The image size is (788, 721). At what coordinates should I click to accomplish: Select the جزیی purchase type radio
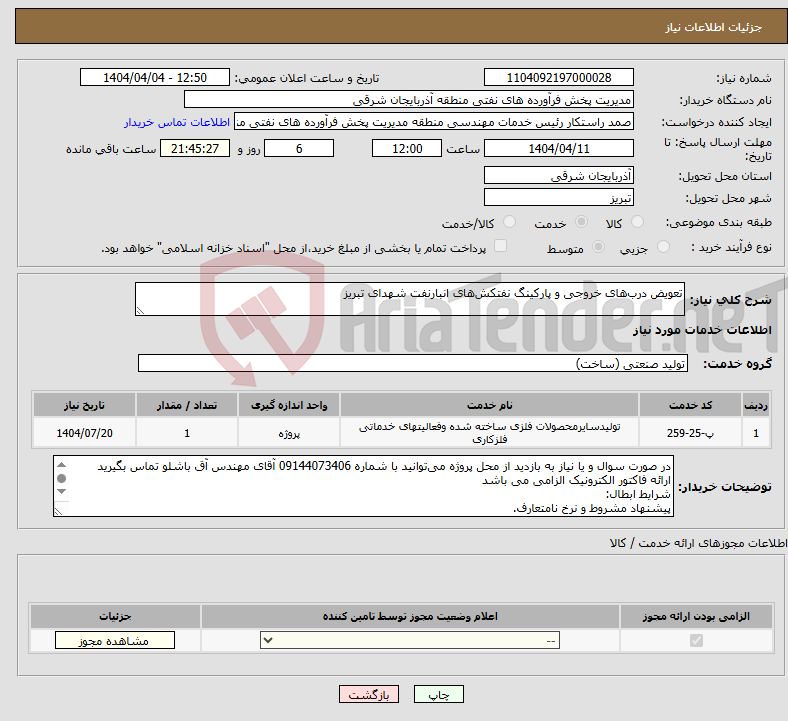(663, 247)
